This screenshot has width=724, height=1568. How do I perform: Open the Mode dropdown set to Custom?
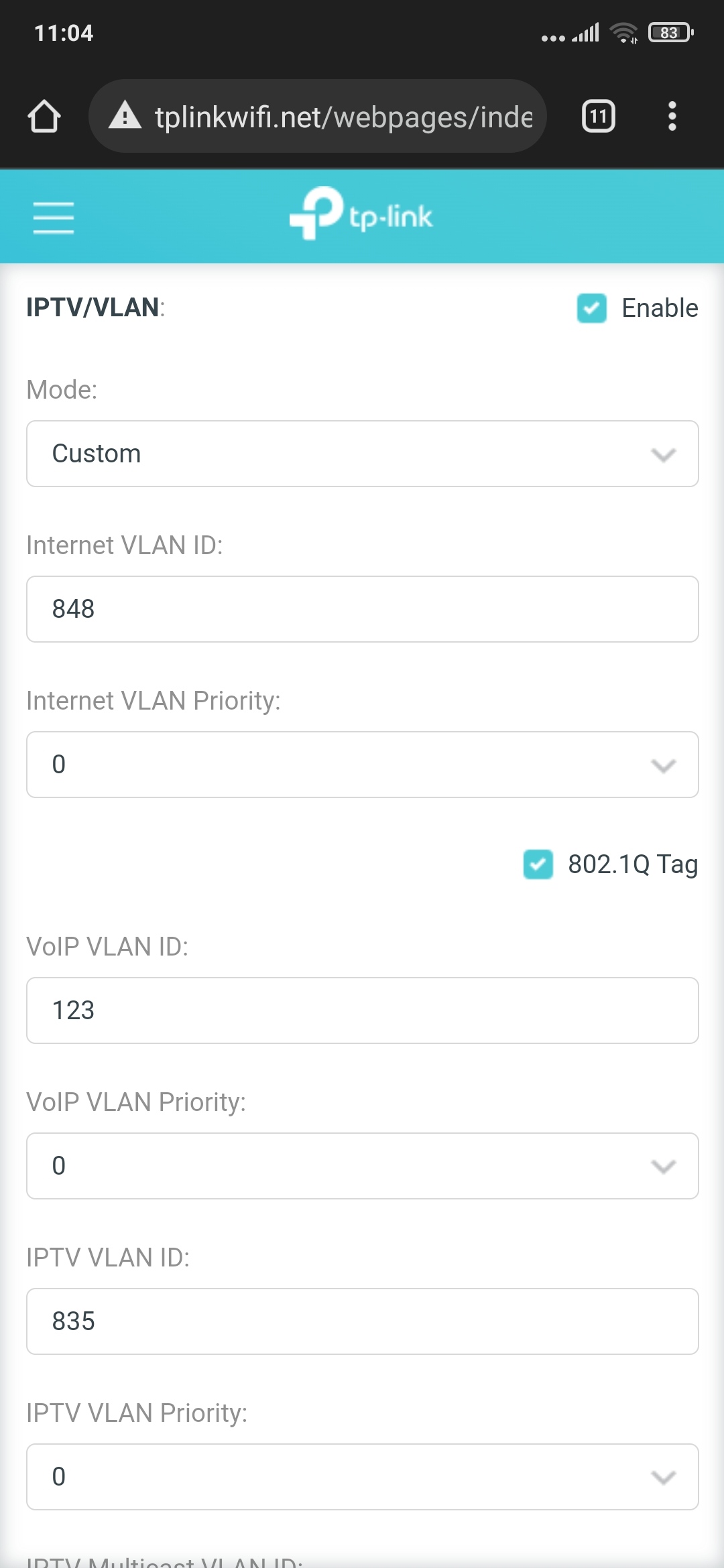pyautogui.click(x=362, y=454)
